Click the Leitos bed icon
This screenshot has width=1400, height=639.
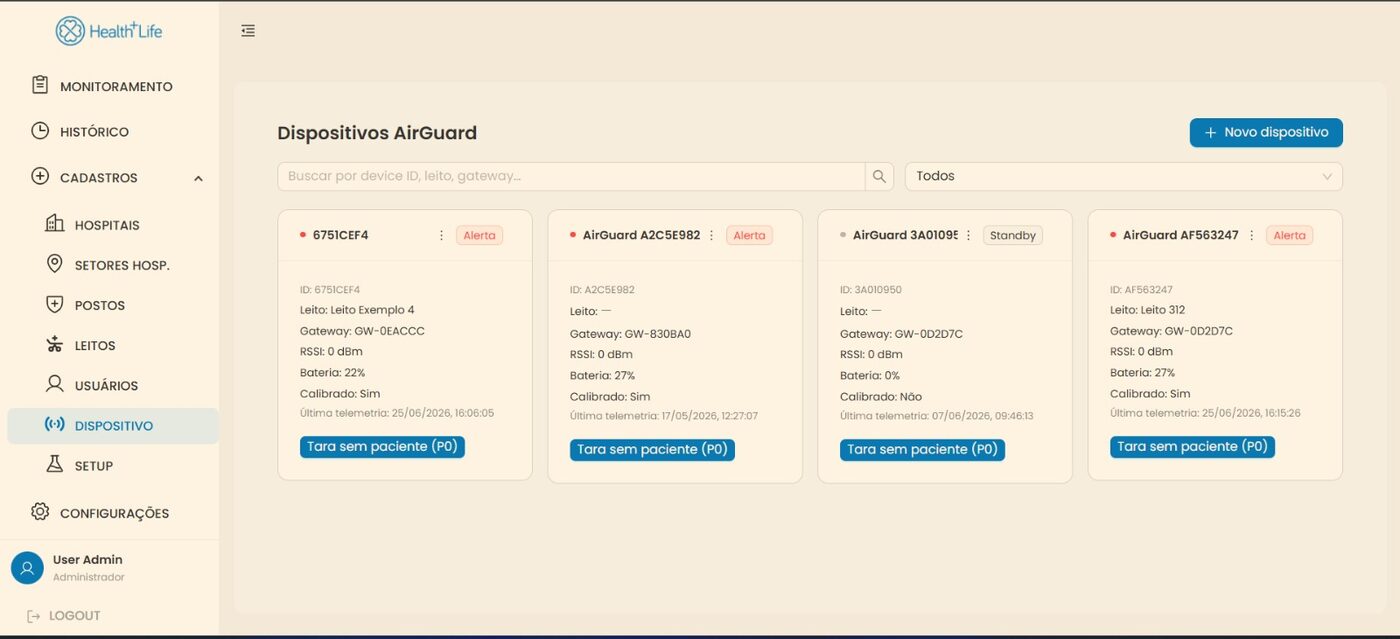coord(55,345)
